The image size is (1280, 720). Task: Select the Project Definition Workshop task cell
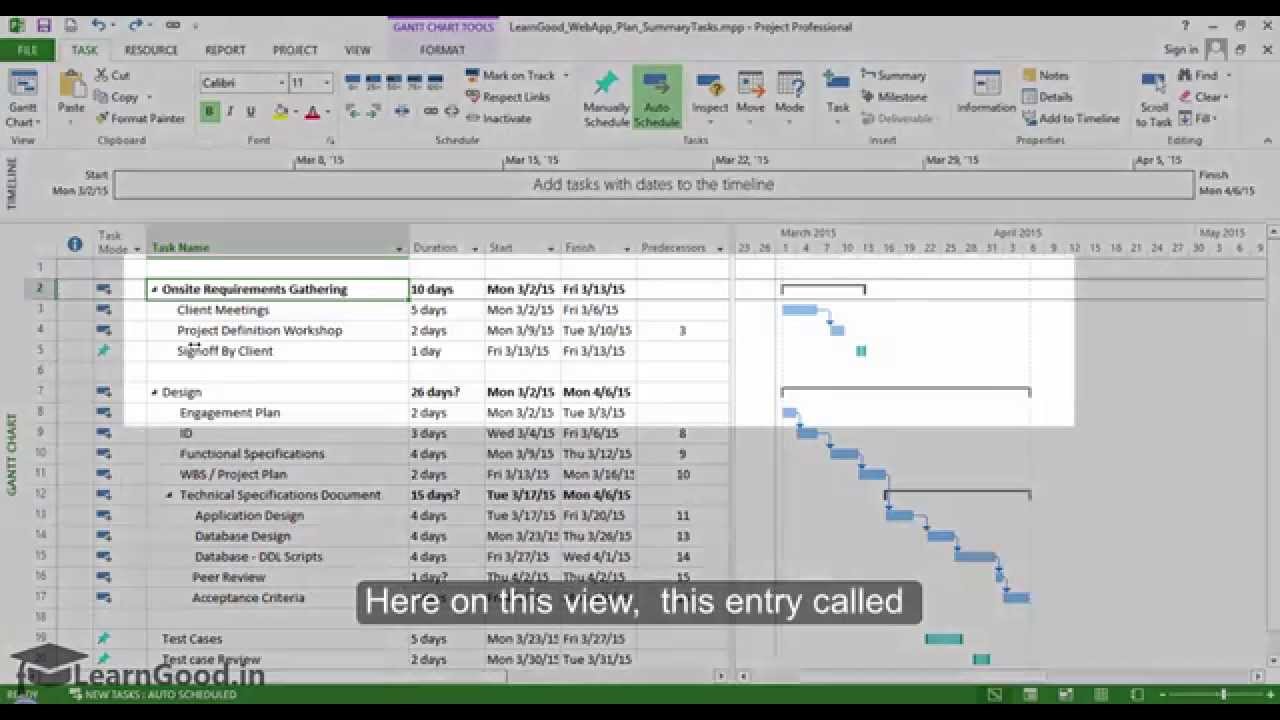click(x=278, y=331)
